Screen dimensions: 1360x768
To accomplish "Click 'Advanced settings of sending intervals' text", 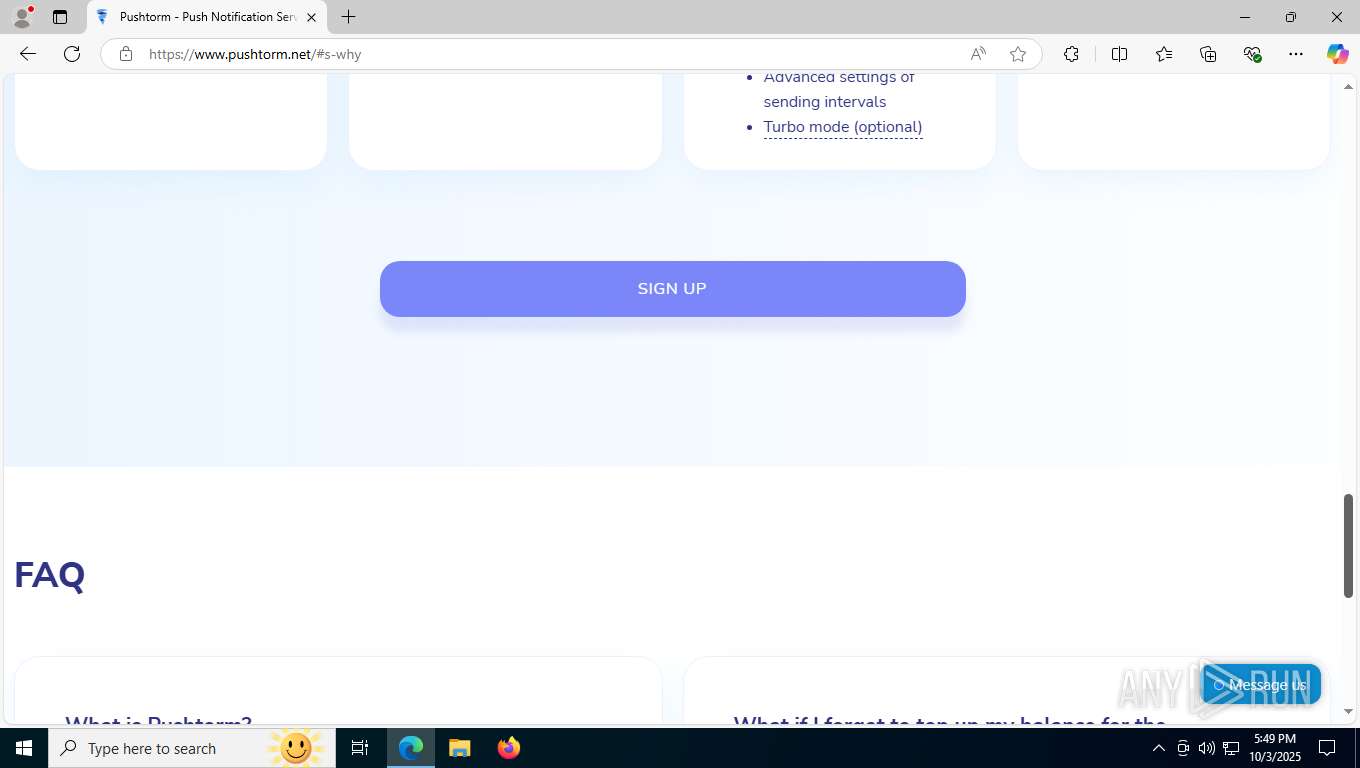I will pos(839,89).
